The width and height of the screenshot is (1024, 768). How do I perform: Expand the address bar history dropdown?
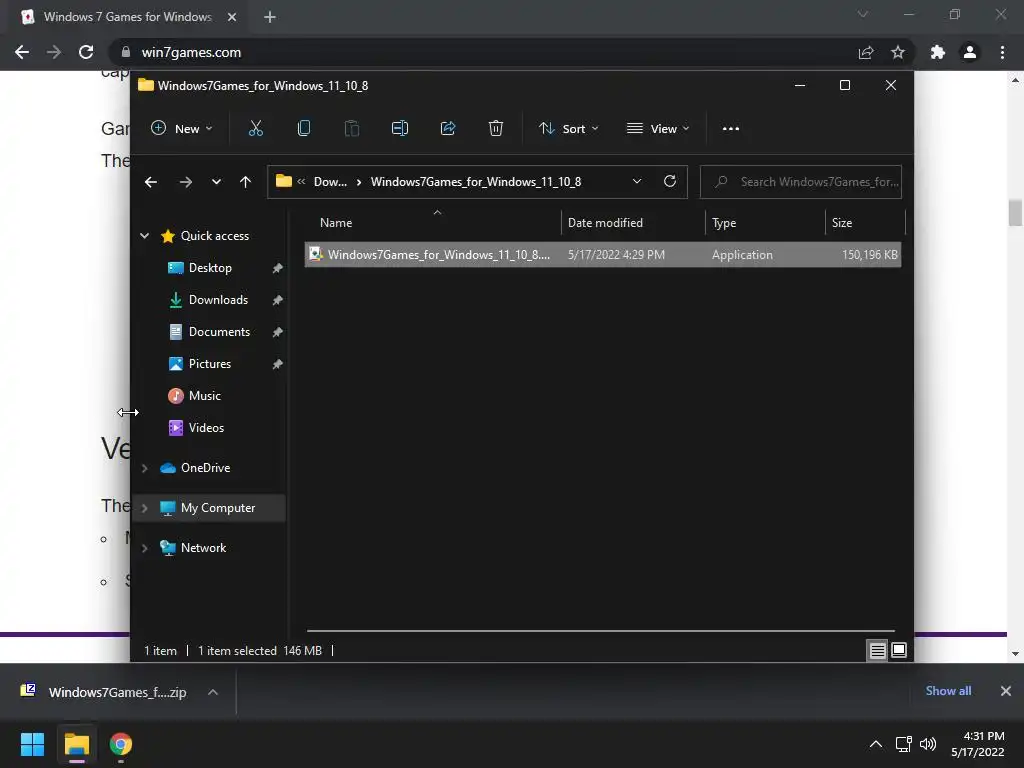coord(637,182)
